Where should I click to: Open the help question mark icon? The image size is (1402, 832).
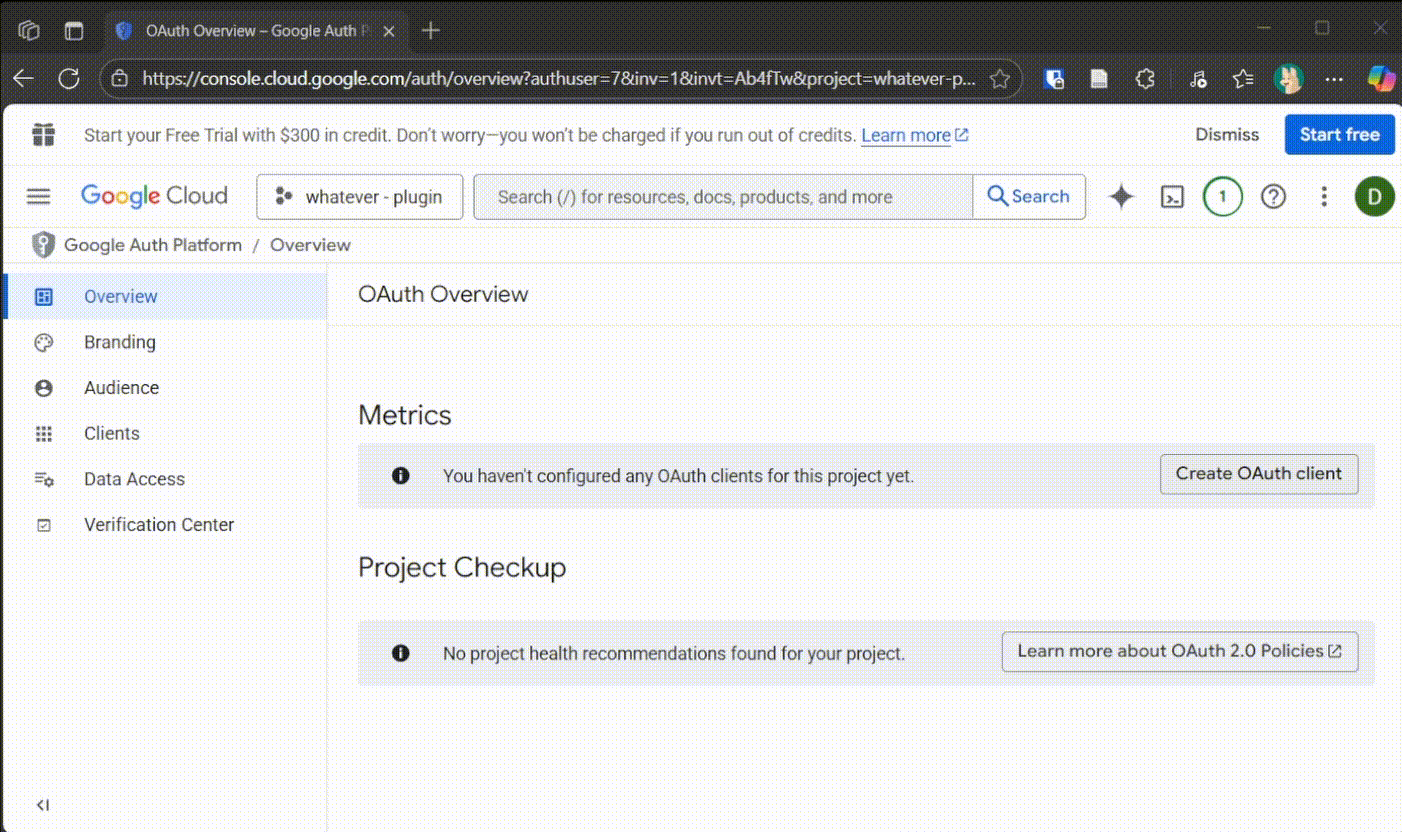click(x=1273, y=197)
